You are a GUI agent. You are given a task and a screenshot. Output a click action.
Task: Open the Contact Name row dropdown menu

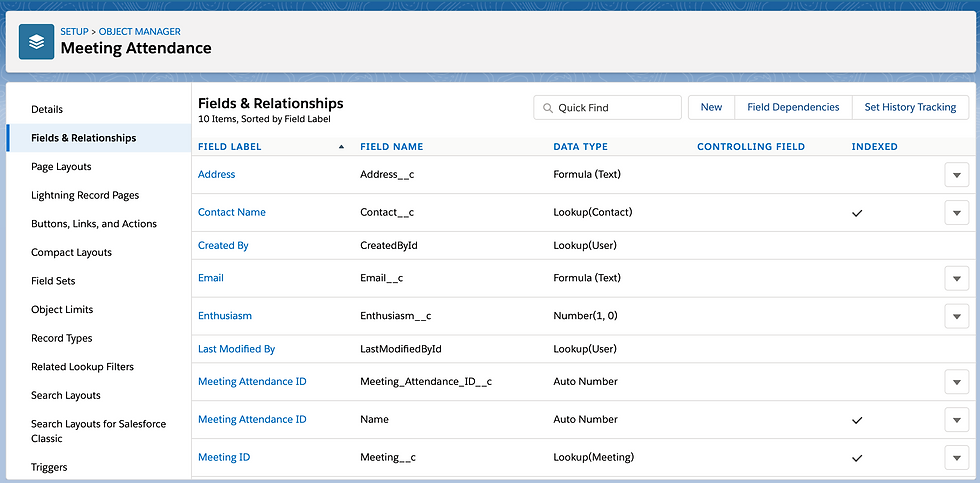(956, 213)
